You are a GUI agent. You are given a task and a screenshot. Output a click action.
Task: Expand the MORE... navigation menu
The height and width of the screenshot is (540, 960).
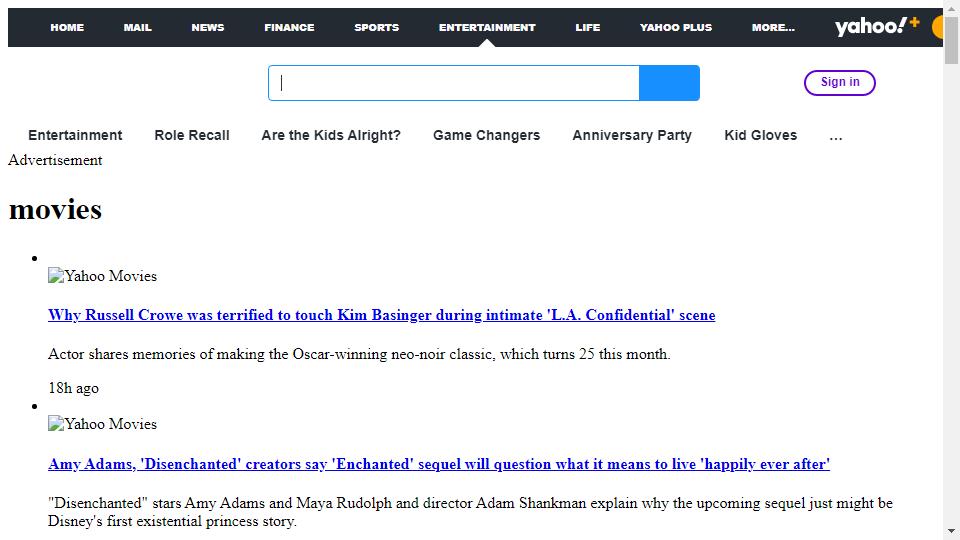[x=773, y=28]
